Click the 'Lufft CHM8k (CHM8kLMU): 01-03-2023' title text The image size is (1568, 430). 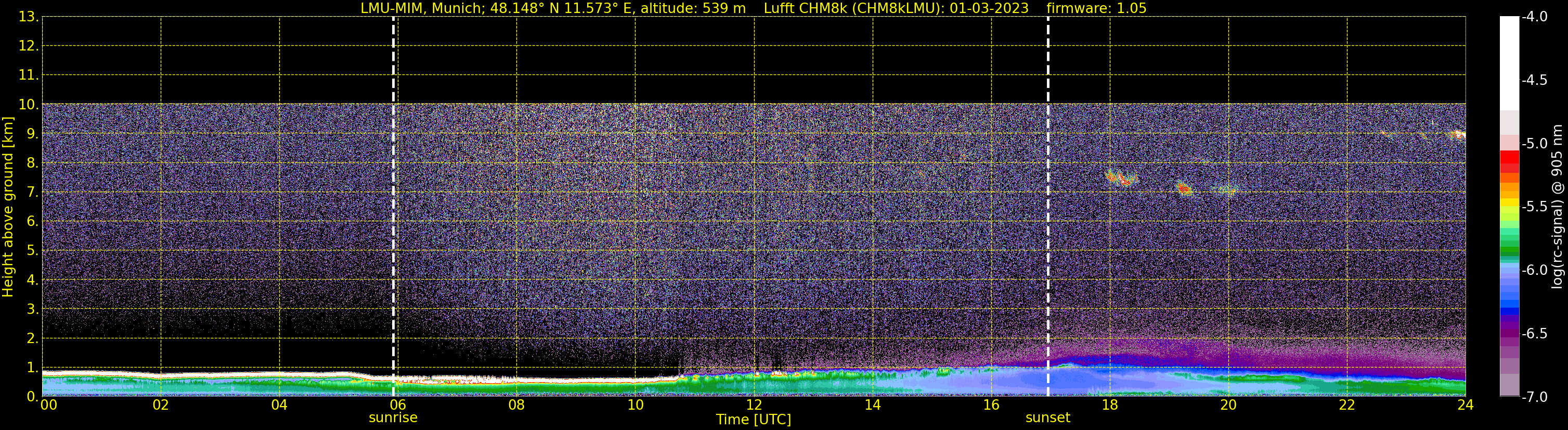(896, 8)
